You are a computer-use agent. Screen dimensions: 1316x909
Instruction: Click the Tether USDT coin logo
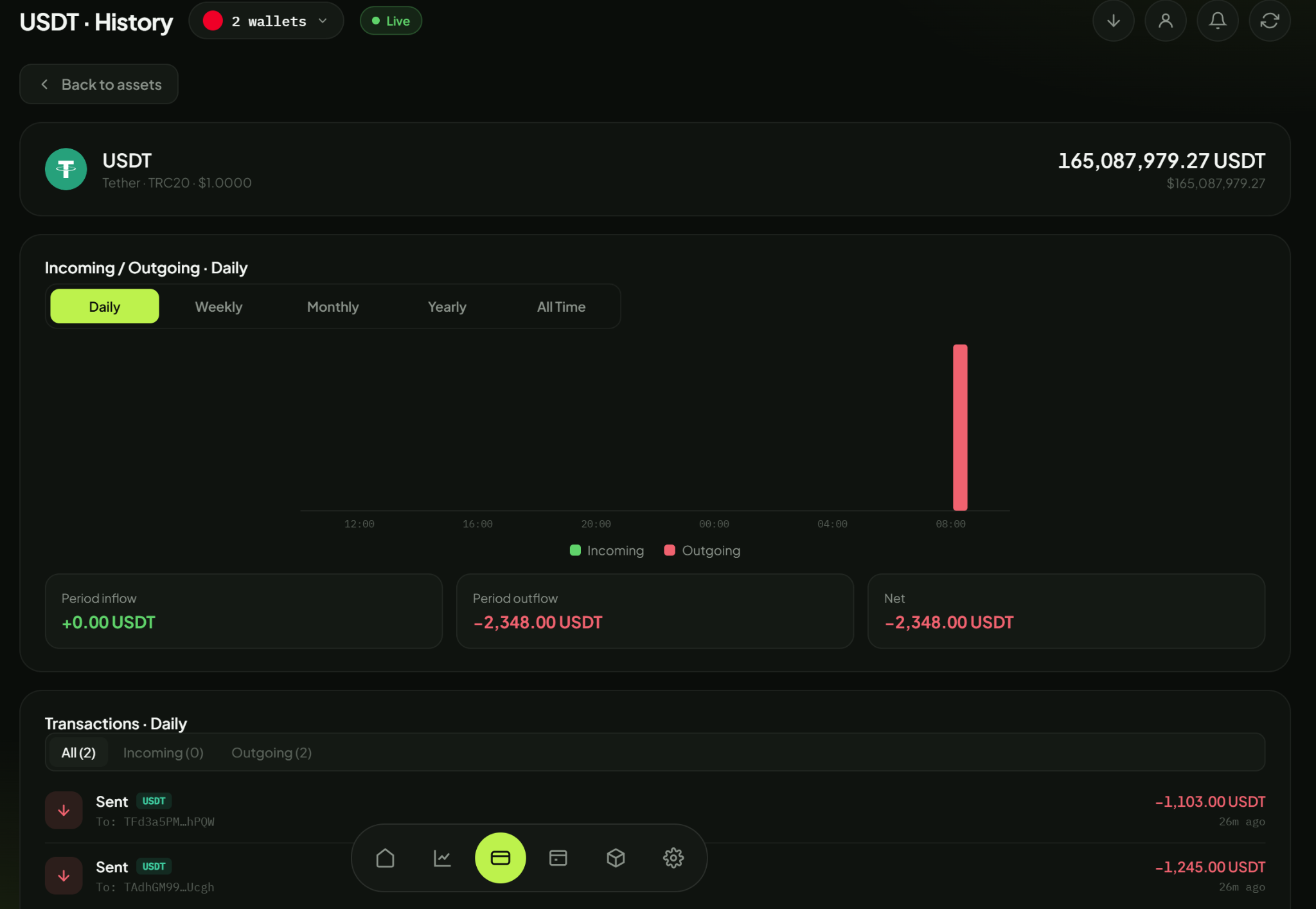[x=66, y=169]
